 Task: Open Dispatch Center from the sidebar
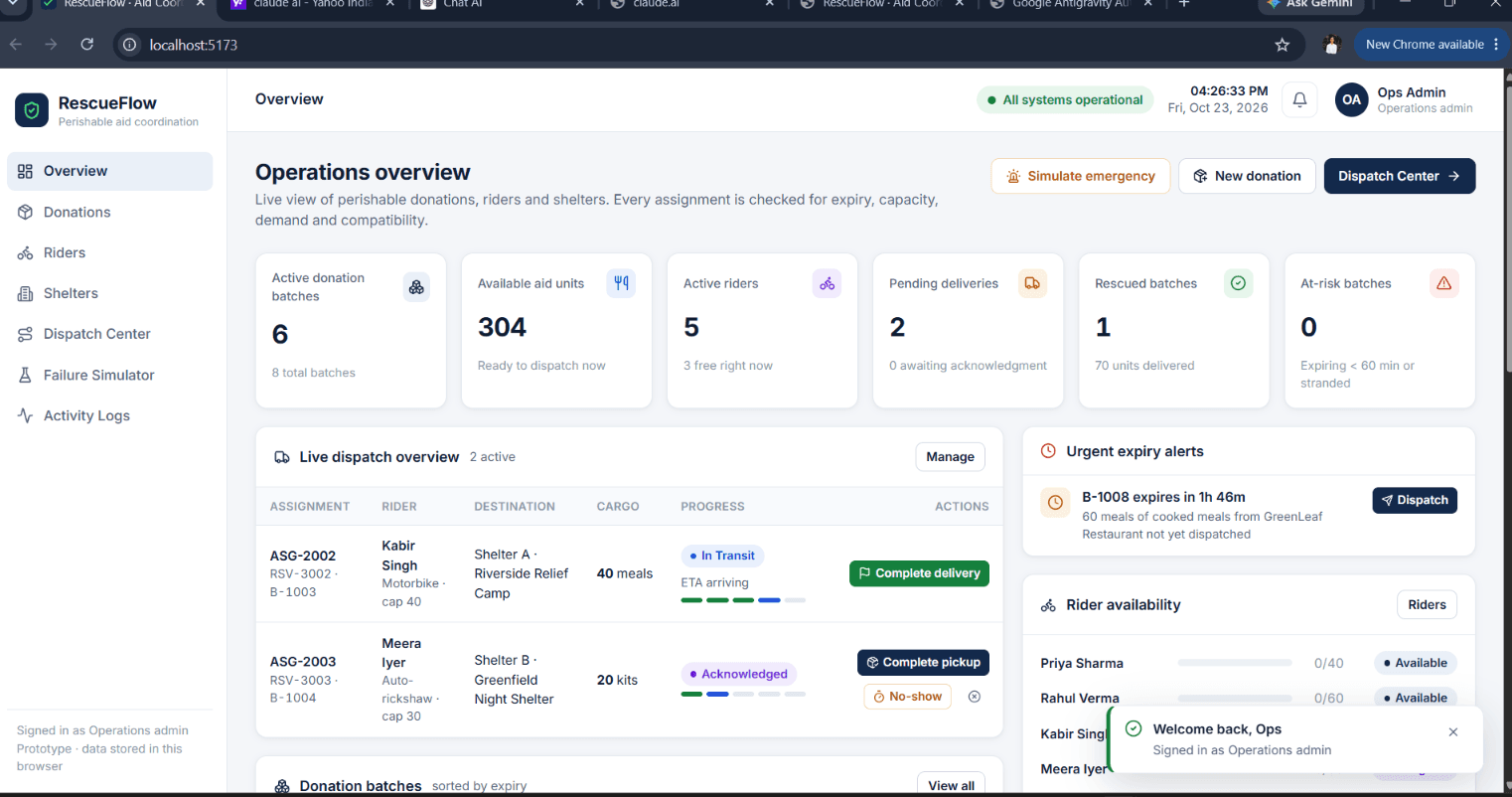pyautogui.click(x=110, y=334)
